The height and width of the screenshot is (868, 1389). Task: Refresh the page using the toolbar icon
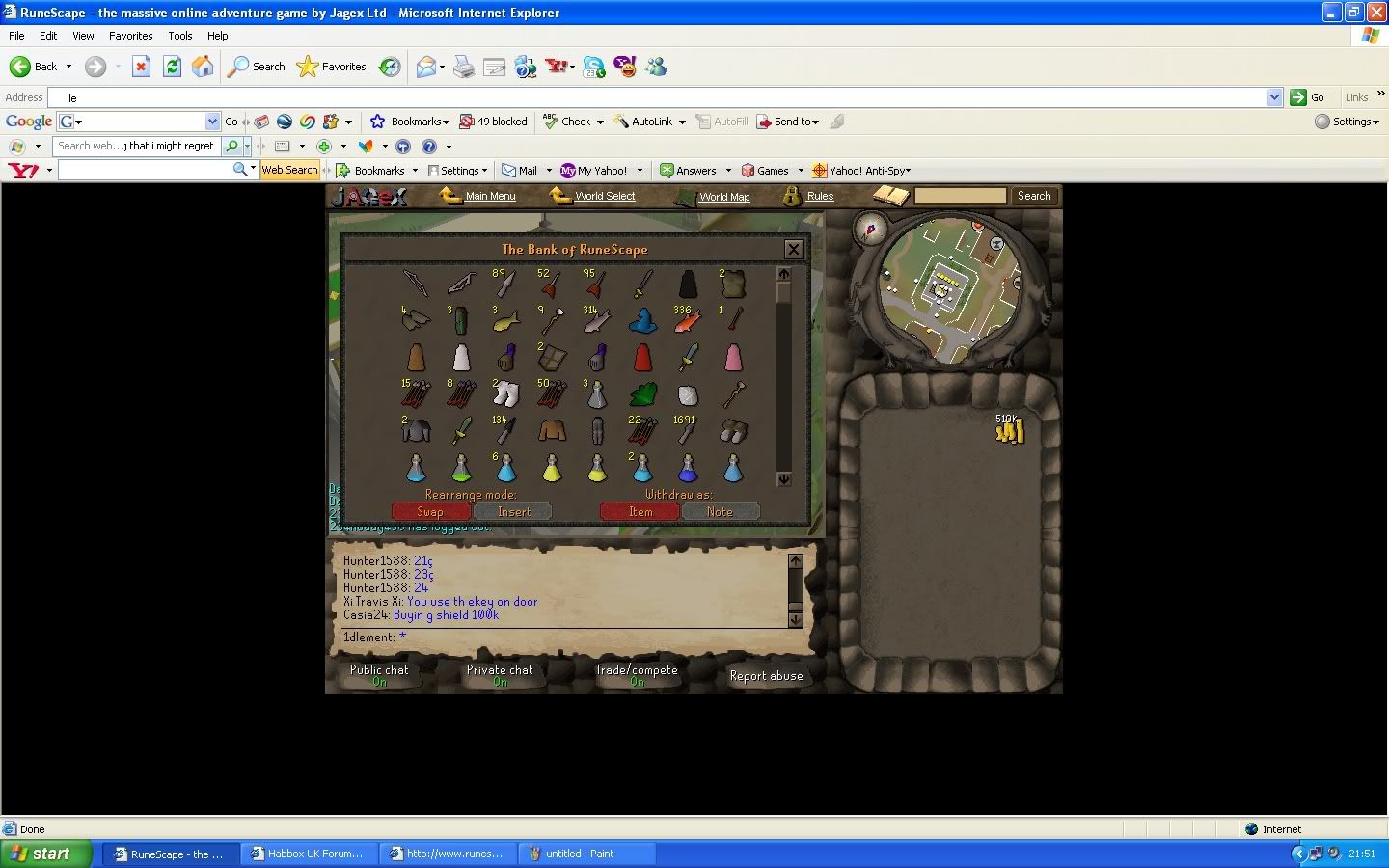click(x=172, y=67)
